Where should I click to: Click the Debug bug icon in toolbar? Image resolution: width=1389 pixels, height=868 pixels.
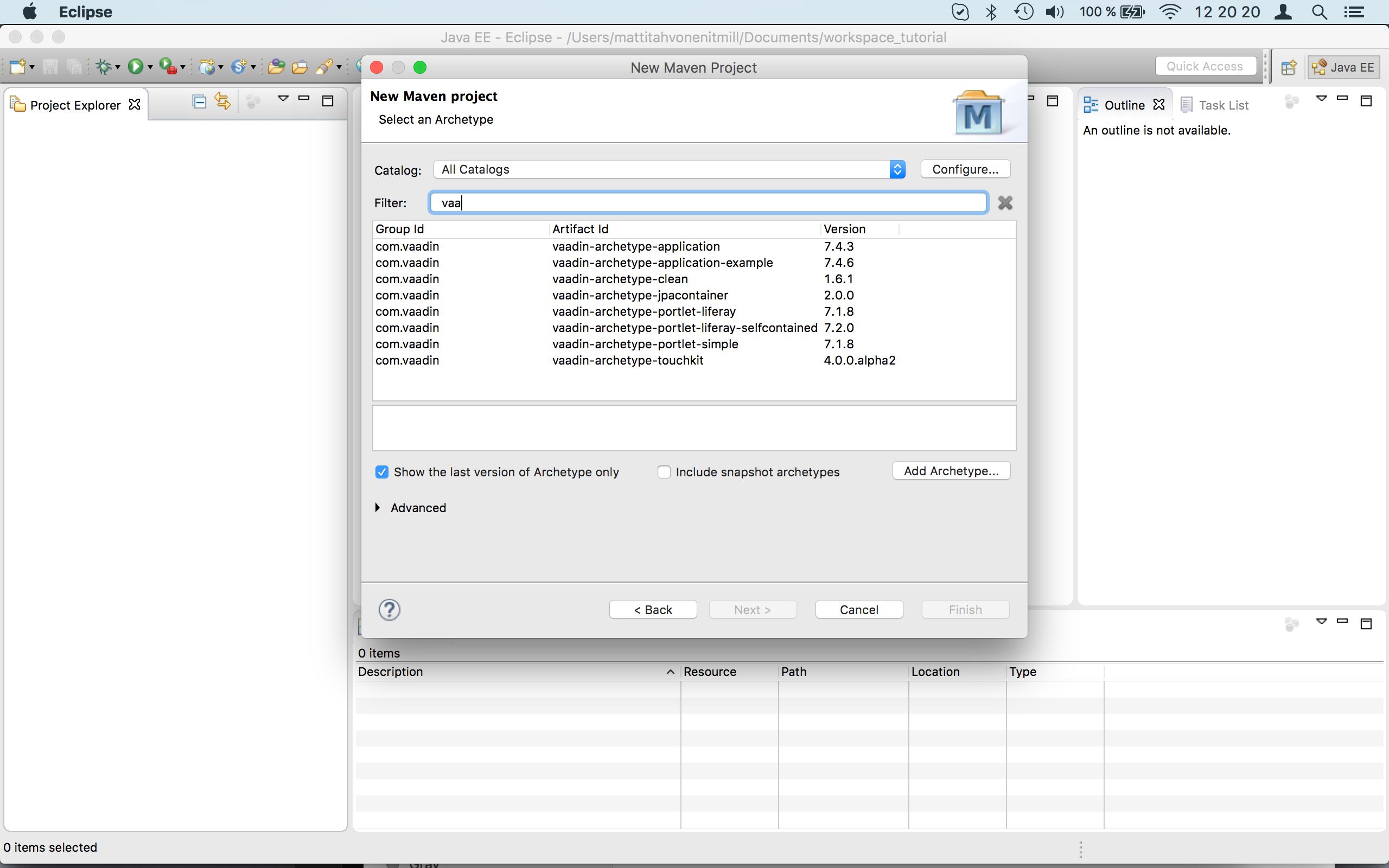coord(103,67)
